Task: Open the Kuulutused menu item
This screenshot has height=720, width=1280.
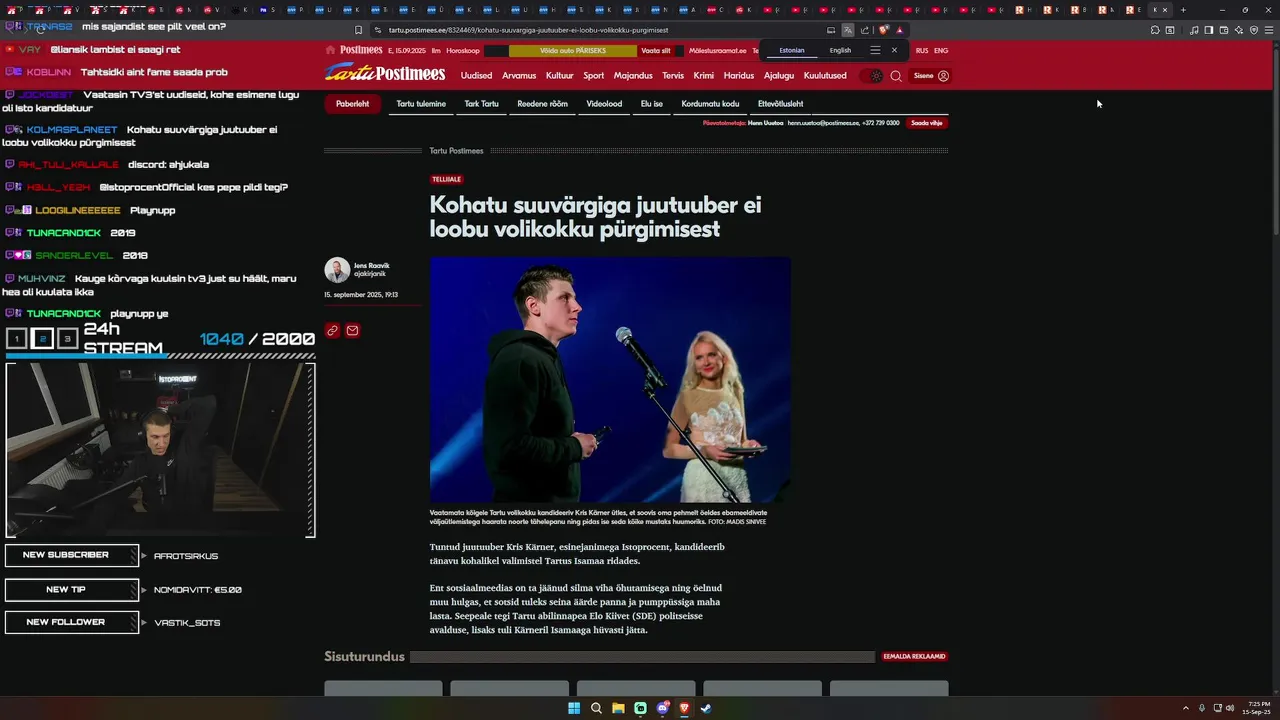Action: (x=825, y=76)
